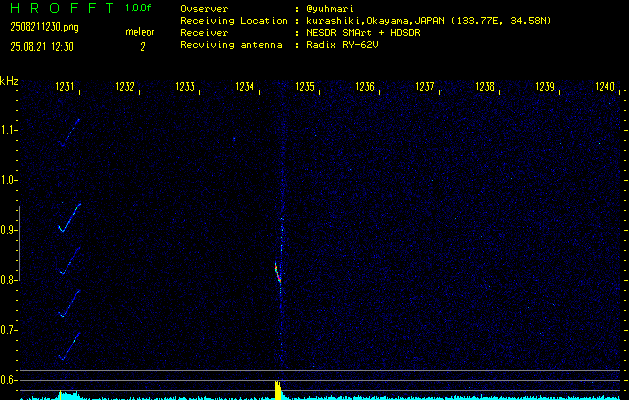Click the meteor label
This screenshot has height=400, width=629.
pyautogui.click(x=140, y=32)
